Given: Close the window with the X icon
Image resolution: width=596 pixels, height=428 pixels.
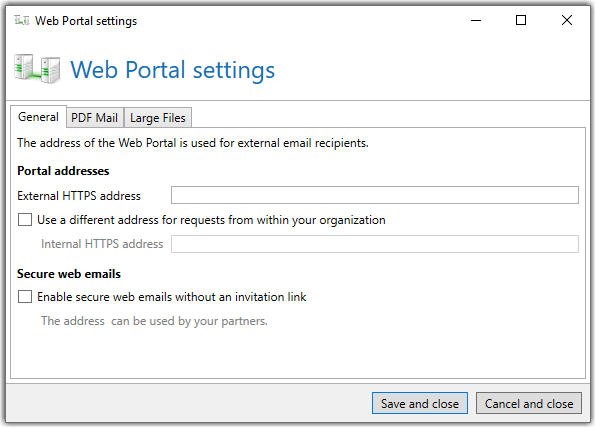Looking at the screenshot, I should point(566,20).
